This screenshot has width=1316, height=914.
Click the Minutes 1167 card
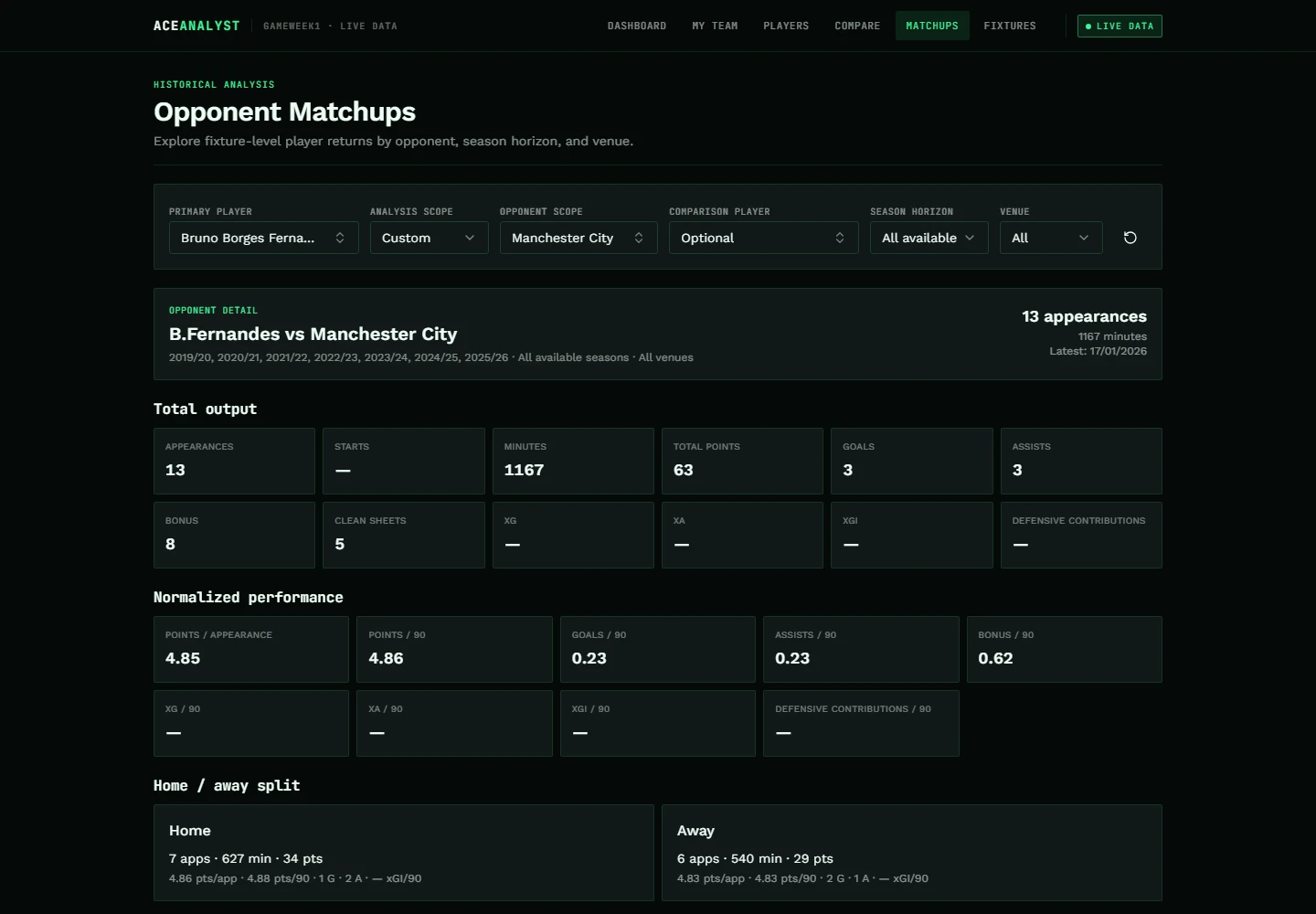(x=573, y=461)
